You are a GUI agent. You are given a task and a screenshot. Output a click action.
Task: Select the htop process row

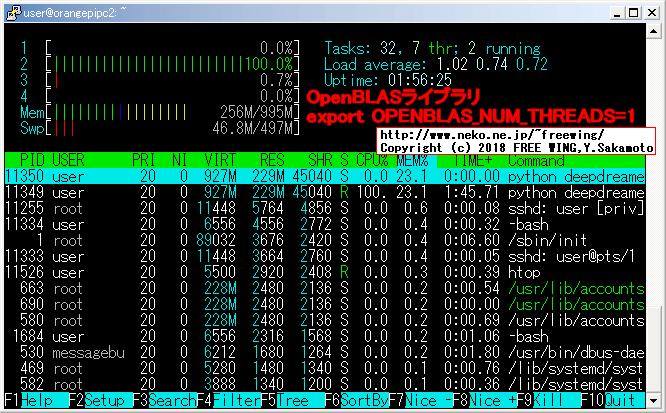tap(325, 272)
